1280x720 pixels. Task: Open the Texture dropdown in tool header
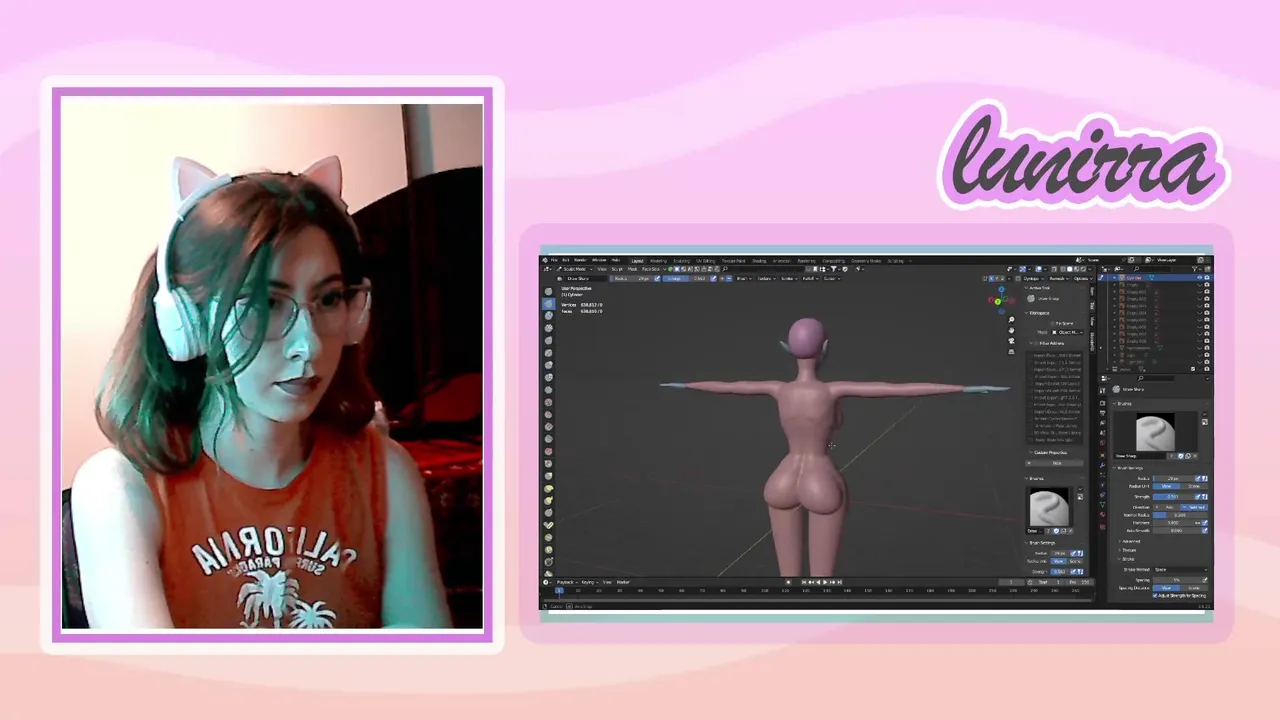click(x=766, y=278)
